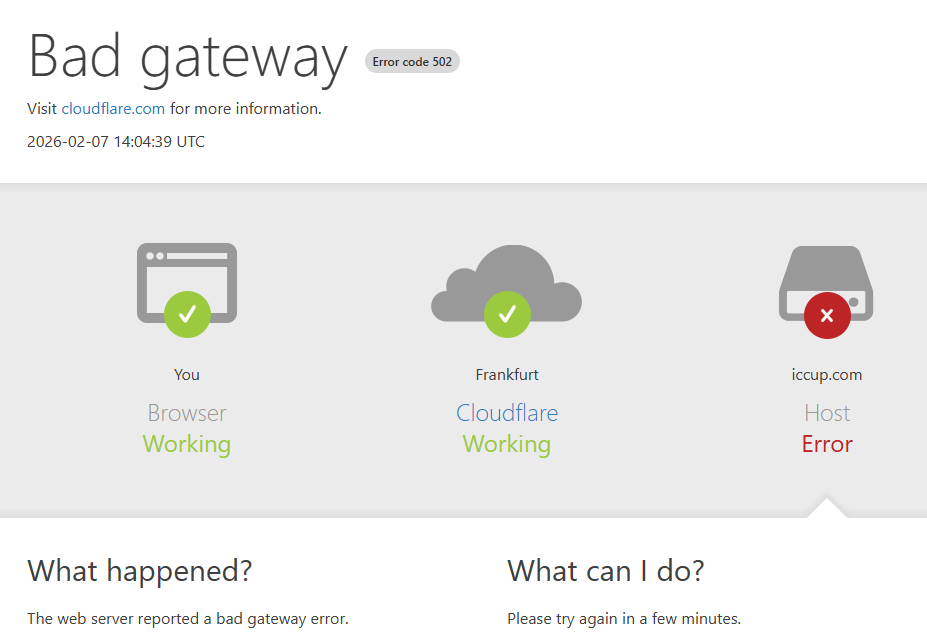Viewport: 927px width, 640px height.
Task: Click 'Working' status under Cloudflare
Action: click(507, 444)
